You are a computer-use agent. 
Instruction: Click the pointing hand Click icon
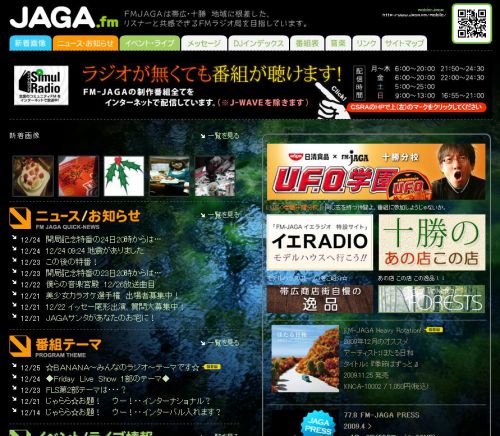point(332,101)
